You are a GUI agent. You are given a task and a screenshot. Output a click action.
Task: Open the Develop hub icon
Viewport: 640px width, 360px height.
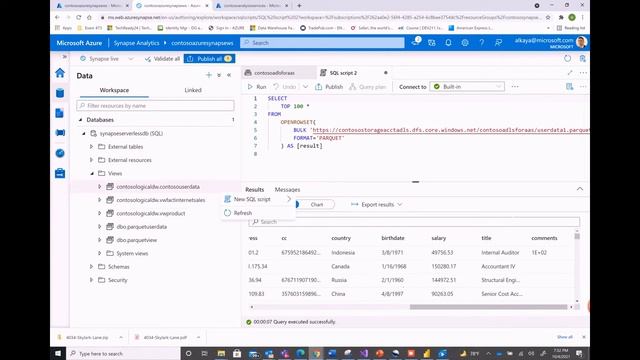[x=60, y=113]
